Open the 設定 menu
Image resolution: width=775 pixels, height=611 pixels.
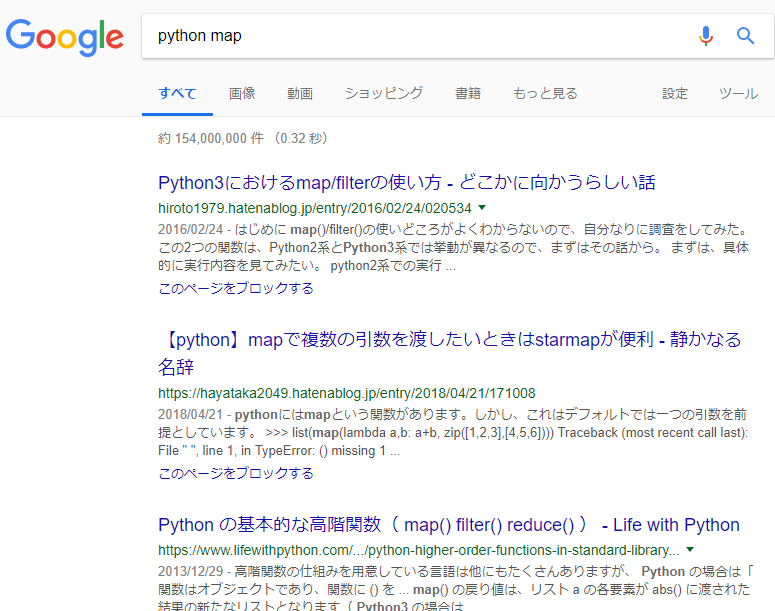675,93
